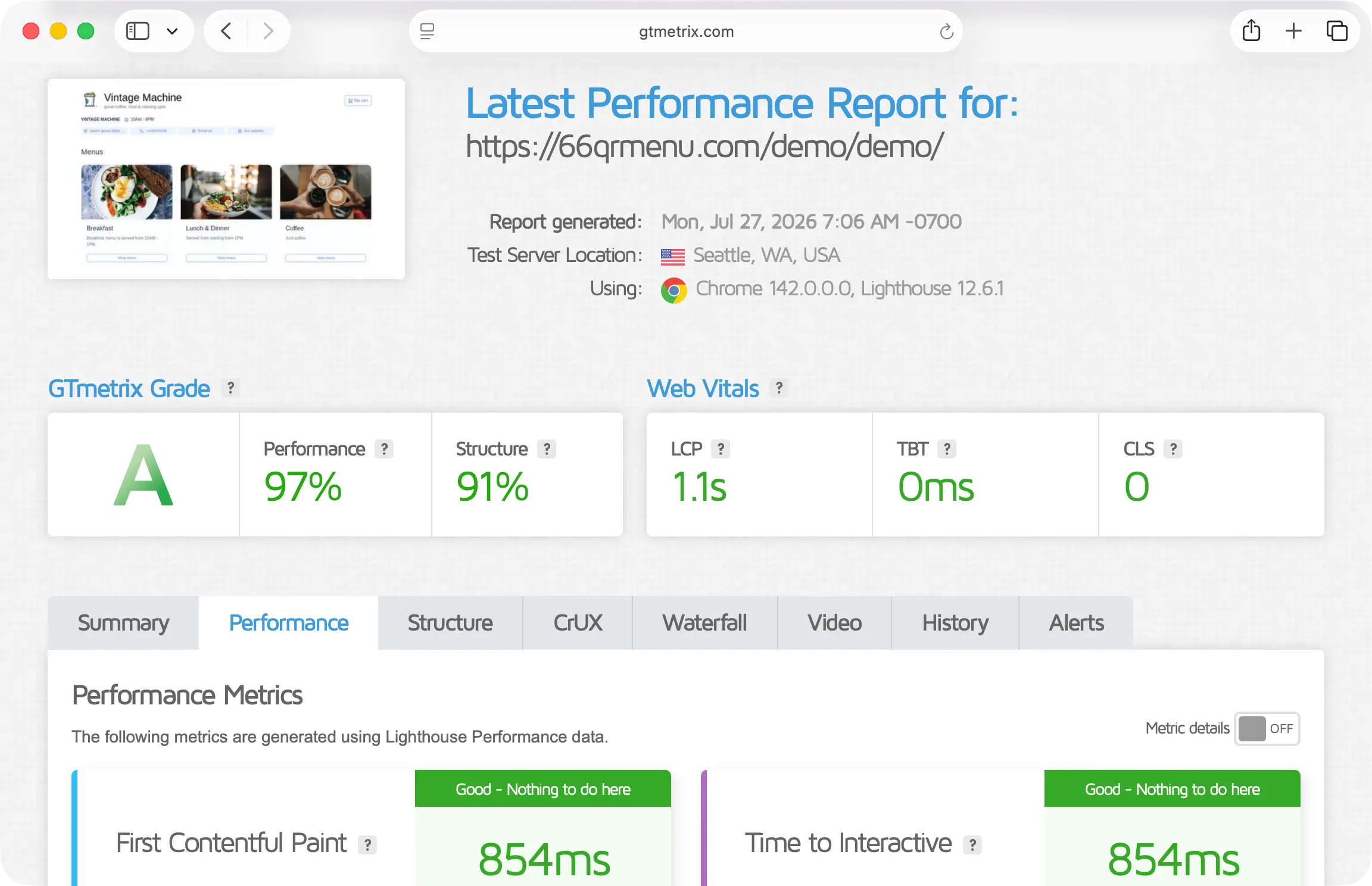Toggle the Safari sidebar button

point(138,31)
